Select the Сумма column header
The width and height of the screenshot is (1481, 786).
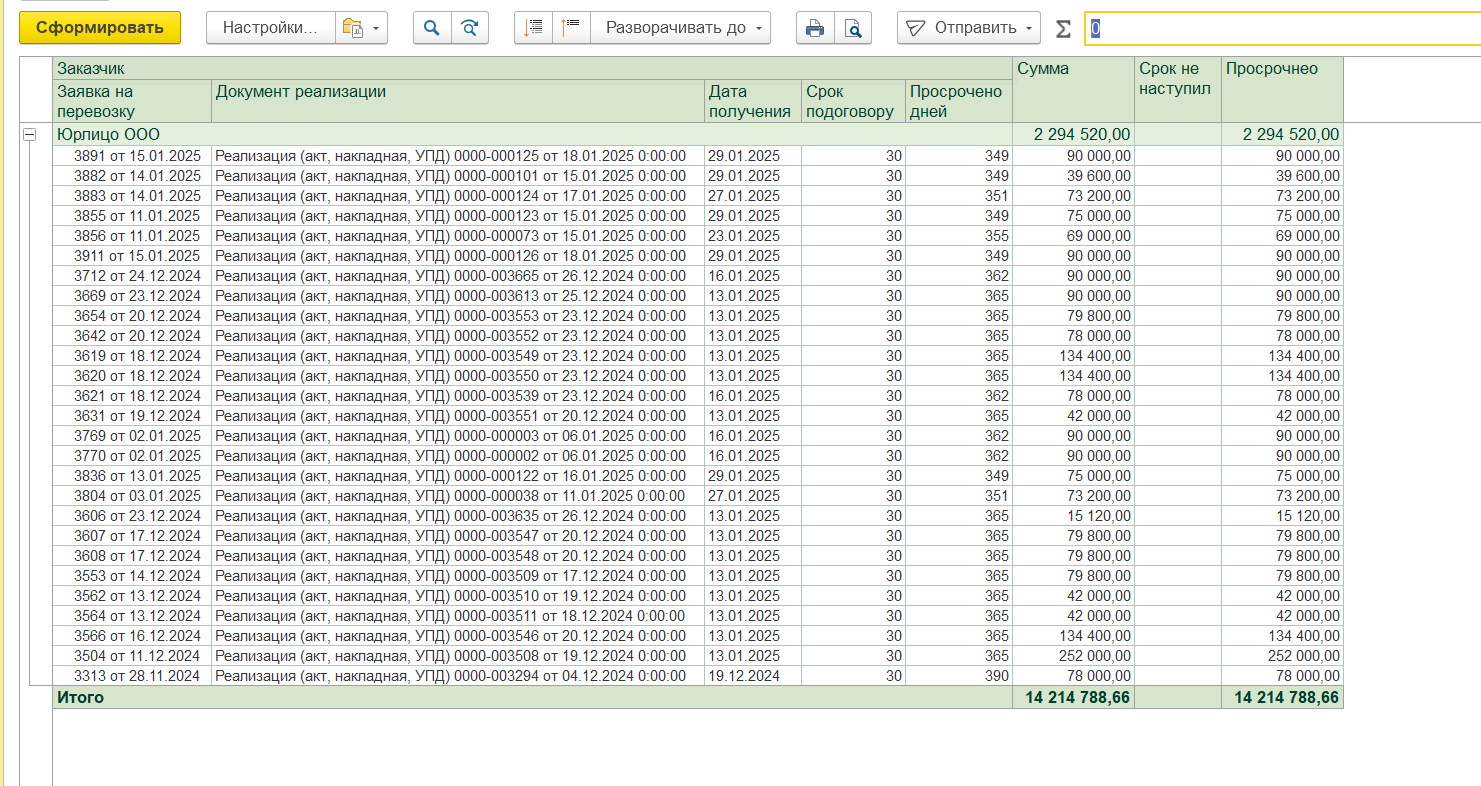(x=1074, y=90)
